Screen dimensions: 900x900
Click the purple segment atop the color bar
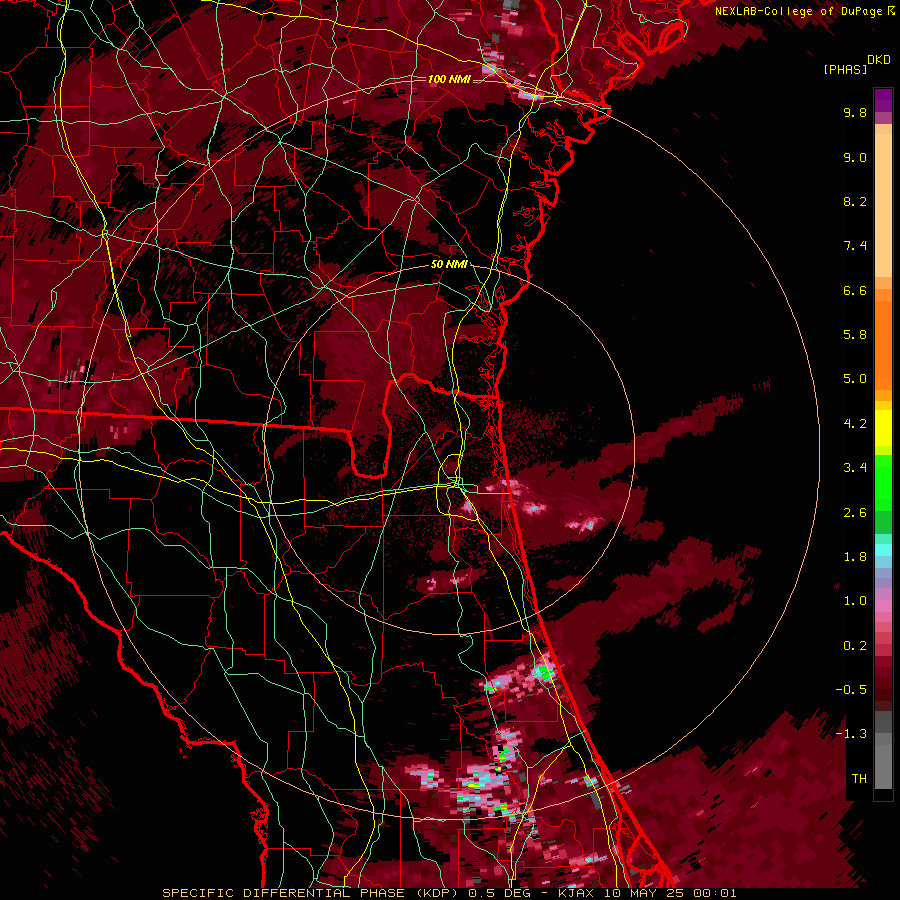(883, 100)
